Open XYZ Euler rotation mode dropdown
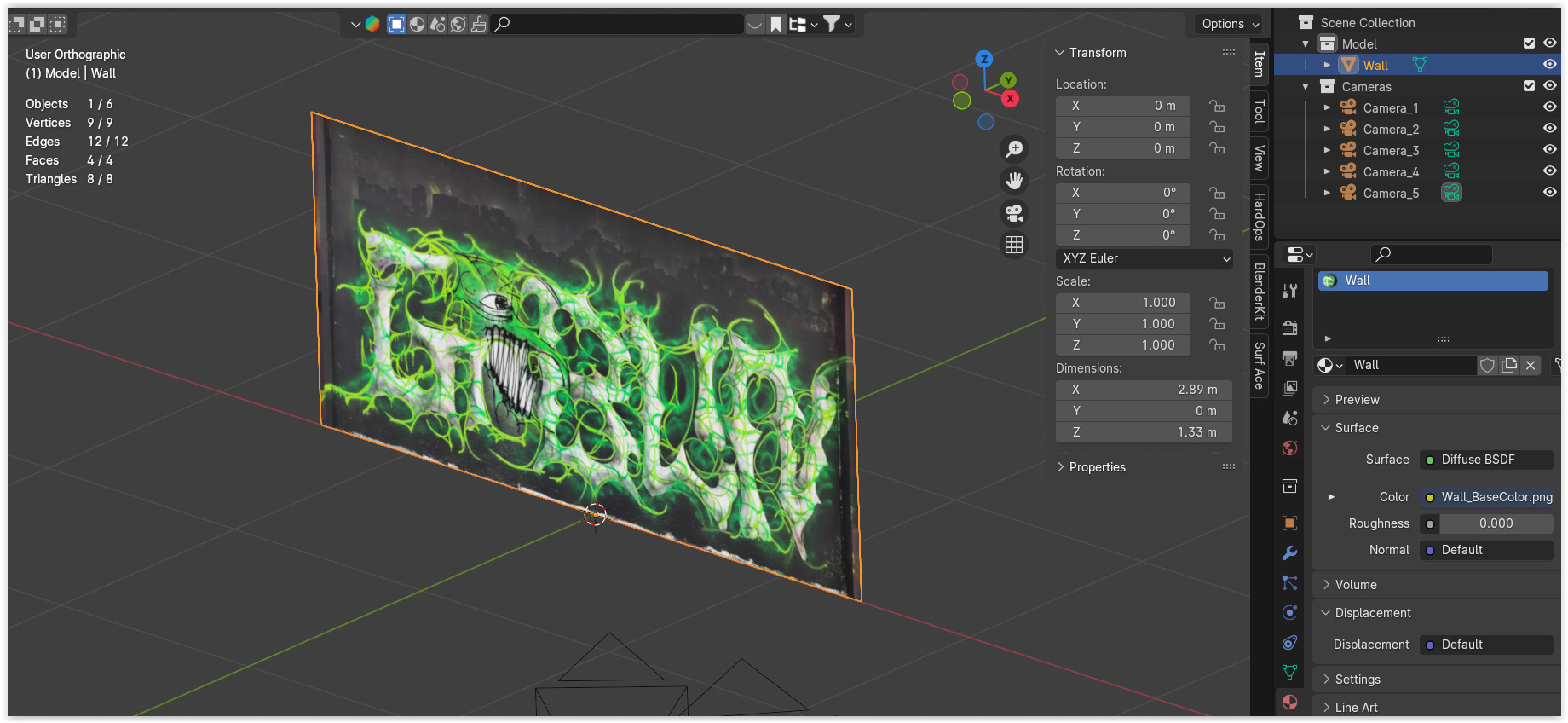This screenshot has width=1568, height=723. click(x=1144, y=258)
